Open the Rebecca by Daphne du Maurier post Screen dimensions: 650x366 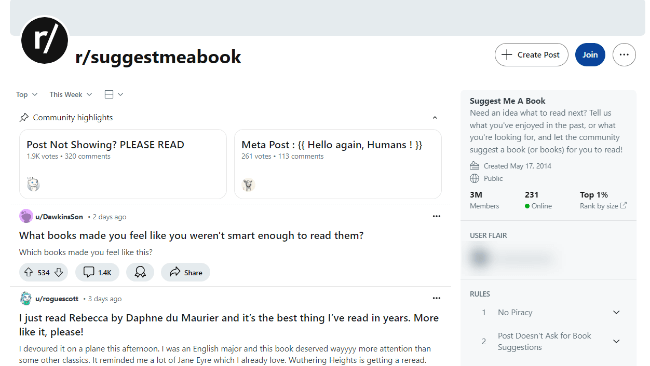[x=228, y=325]
